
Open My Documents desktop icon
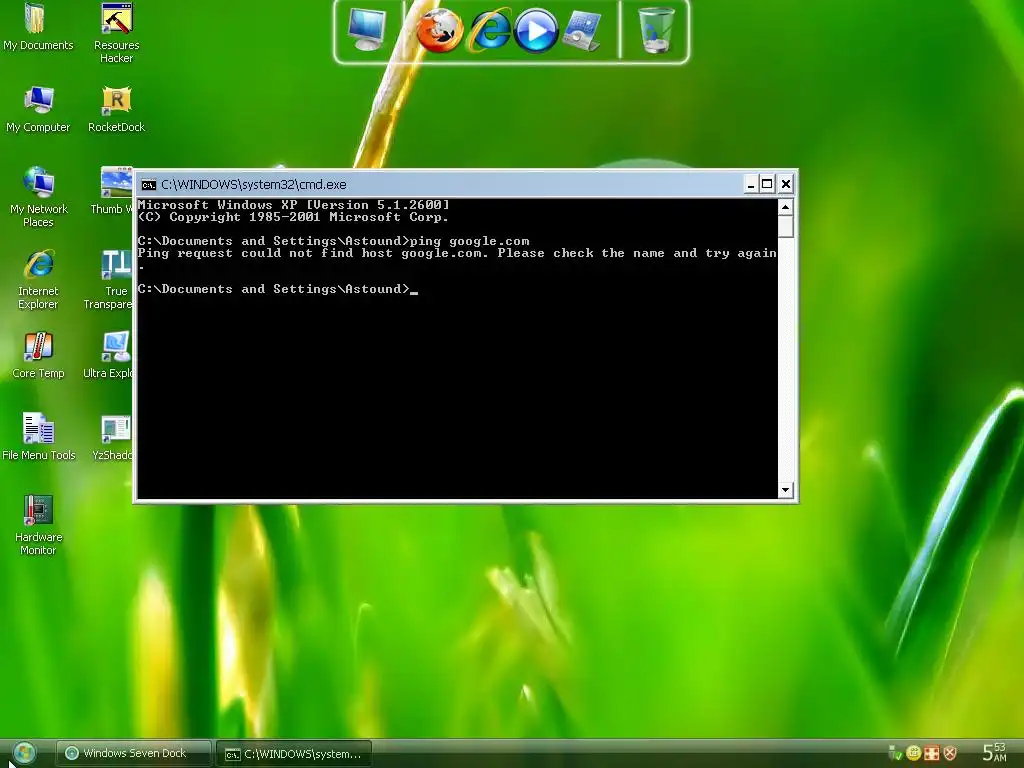tap(38, 26)
